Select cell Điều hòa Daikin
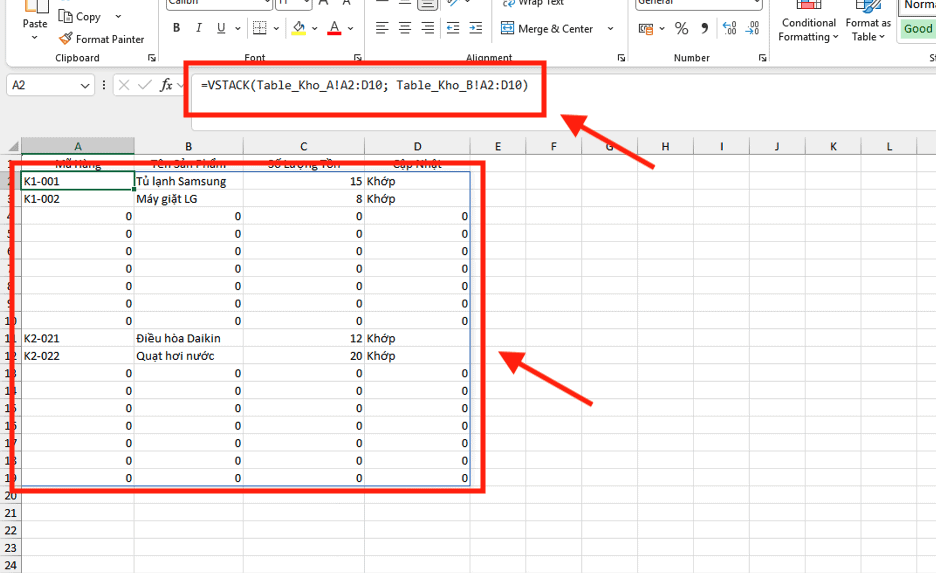The image size is (936, 573). 189,338
